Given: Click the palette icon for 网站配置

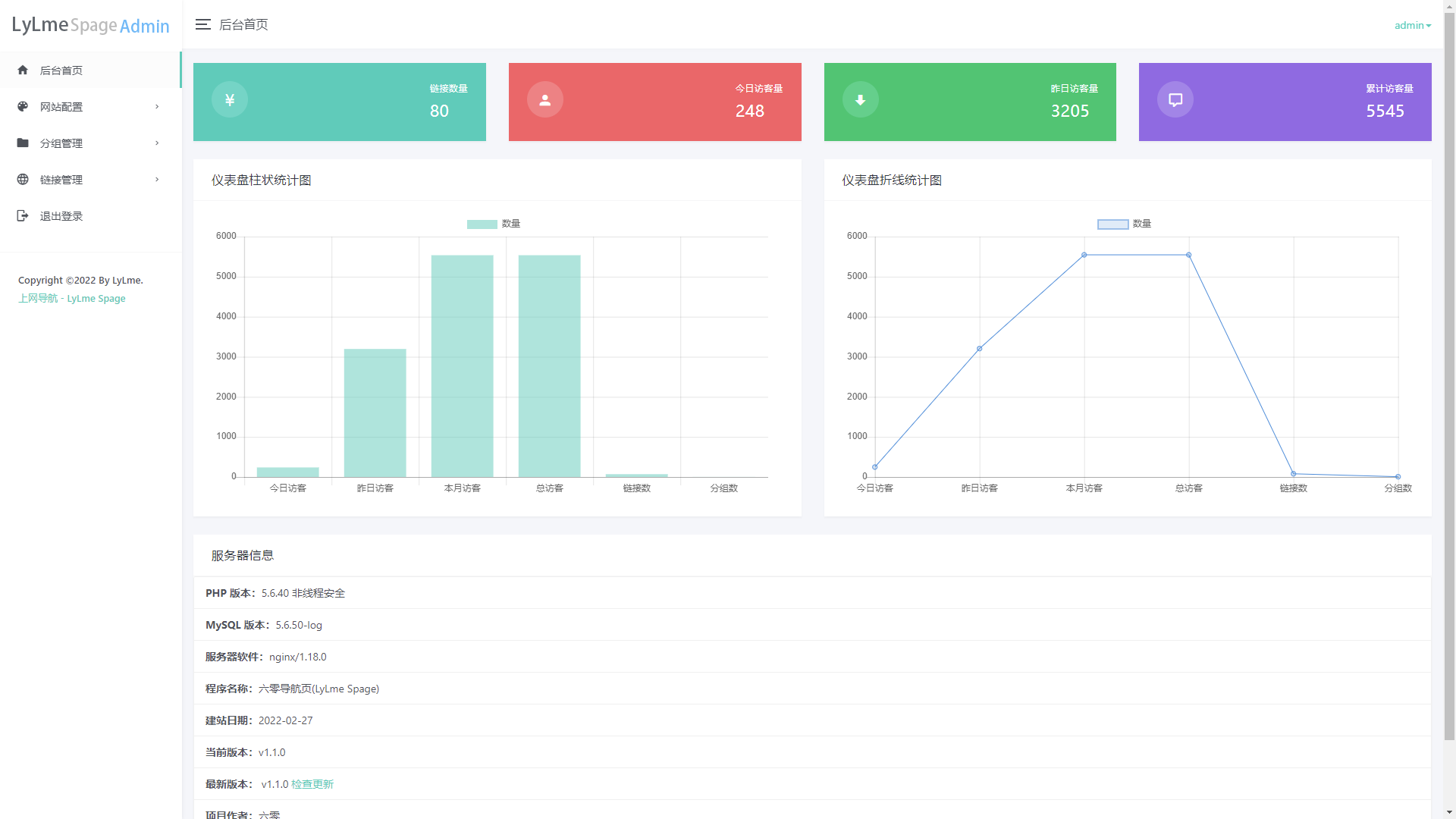Looking at the screenshot, I should click(x=23, y=107).
